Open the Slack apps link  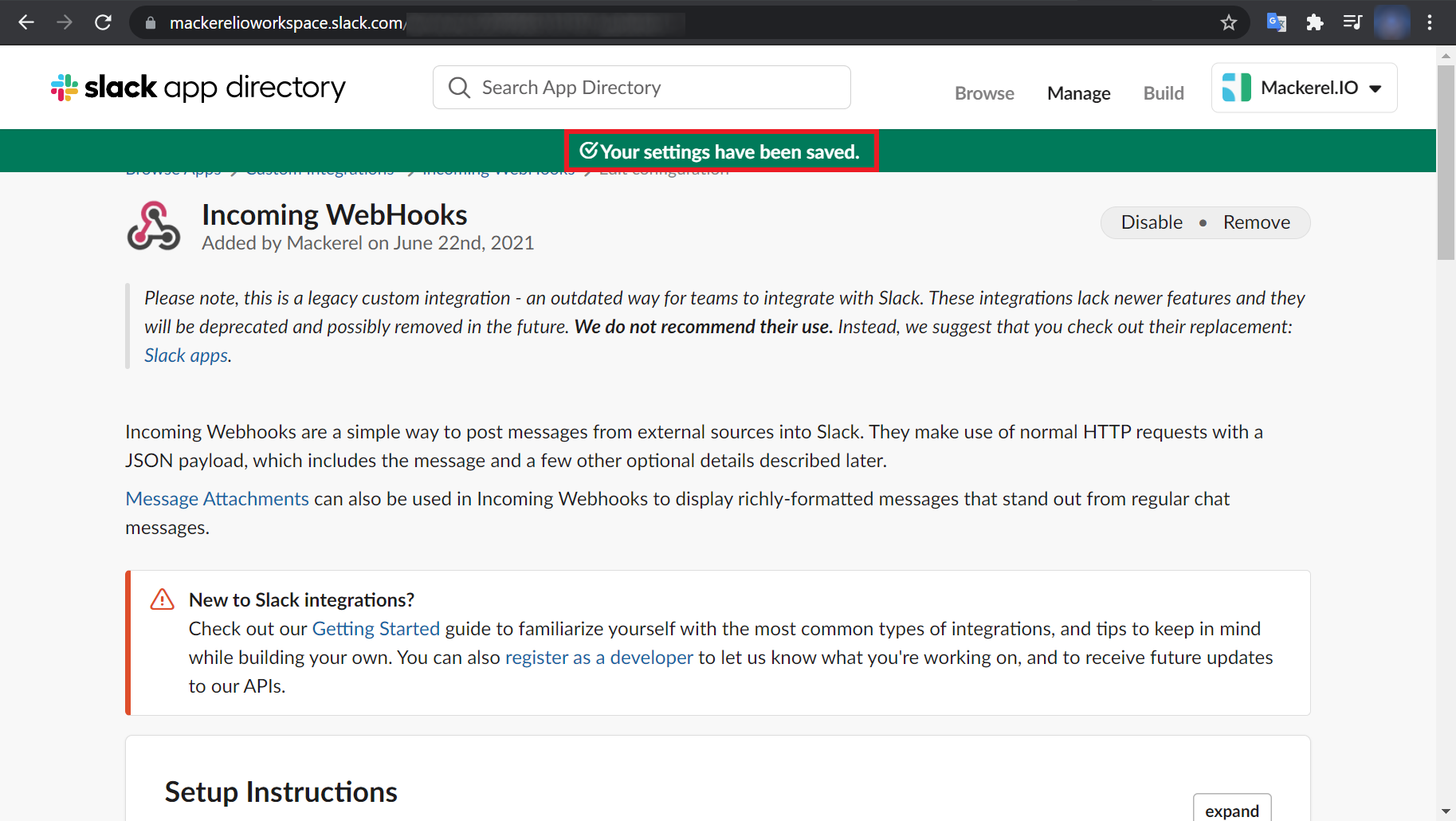click(185, 354)
